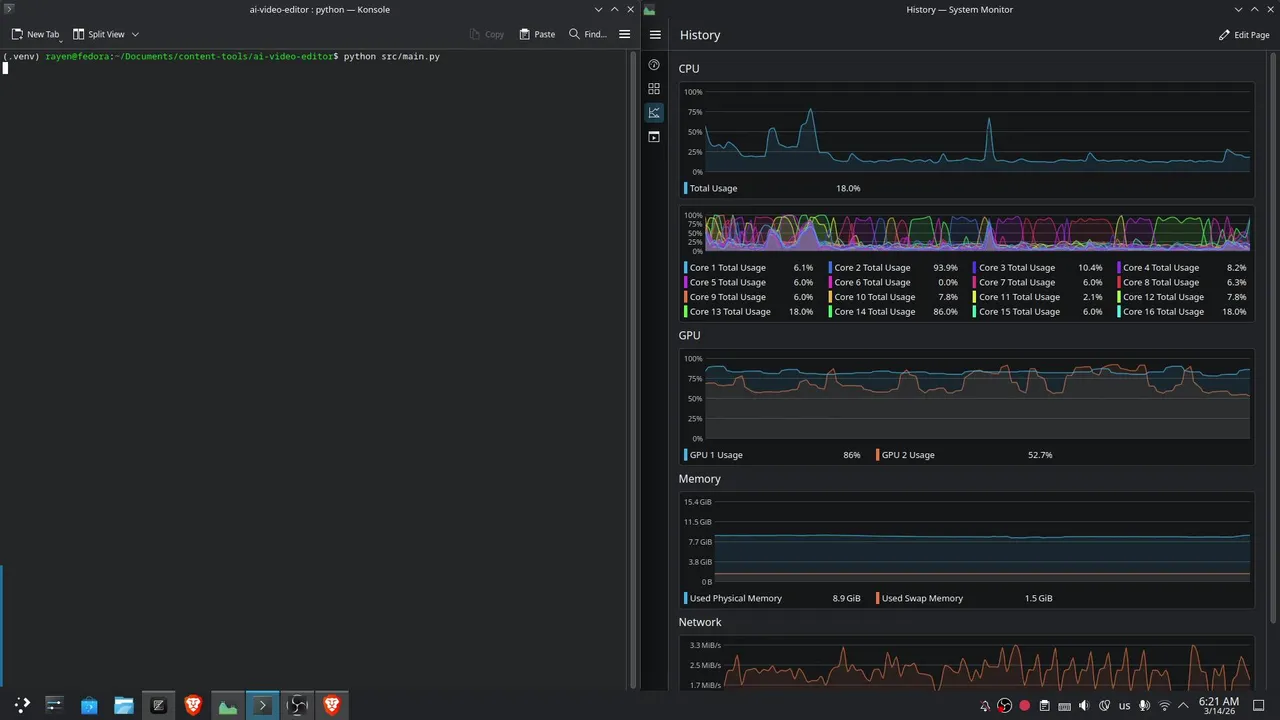Expand the Split View dropdown arrow
This screenshot has height=720, width=1280.
tap(135, 34)
